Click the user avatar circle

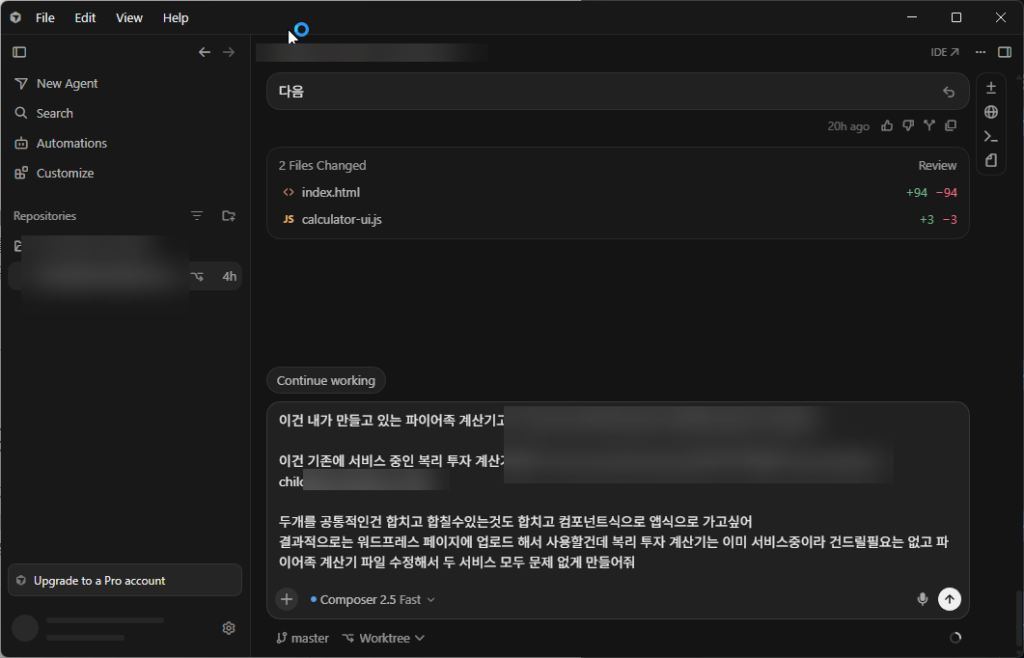pos(25,628)
